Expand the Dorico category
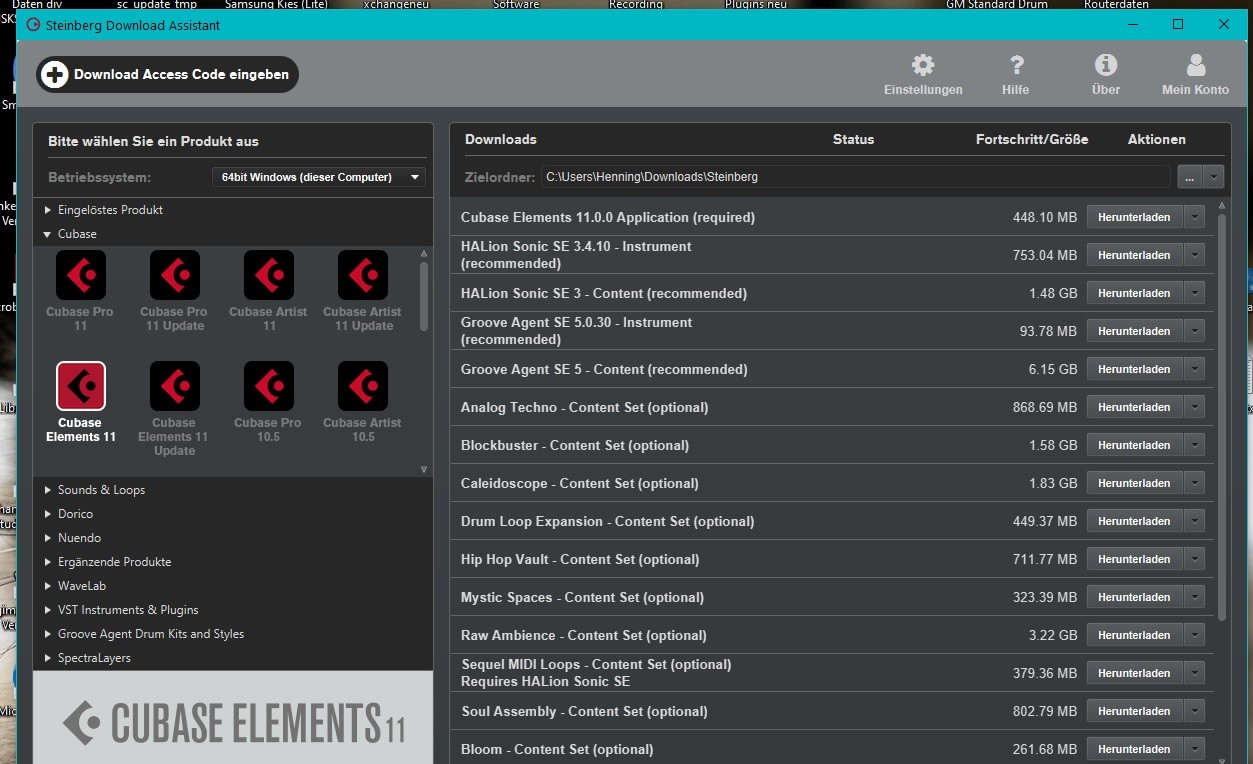The height and width of the screenshot is (764, 1253). (x=48, y=514)
